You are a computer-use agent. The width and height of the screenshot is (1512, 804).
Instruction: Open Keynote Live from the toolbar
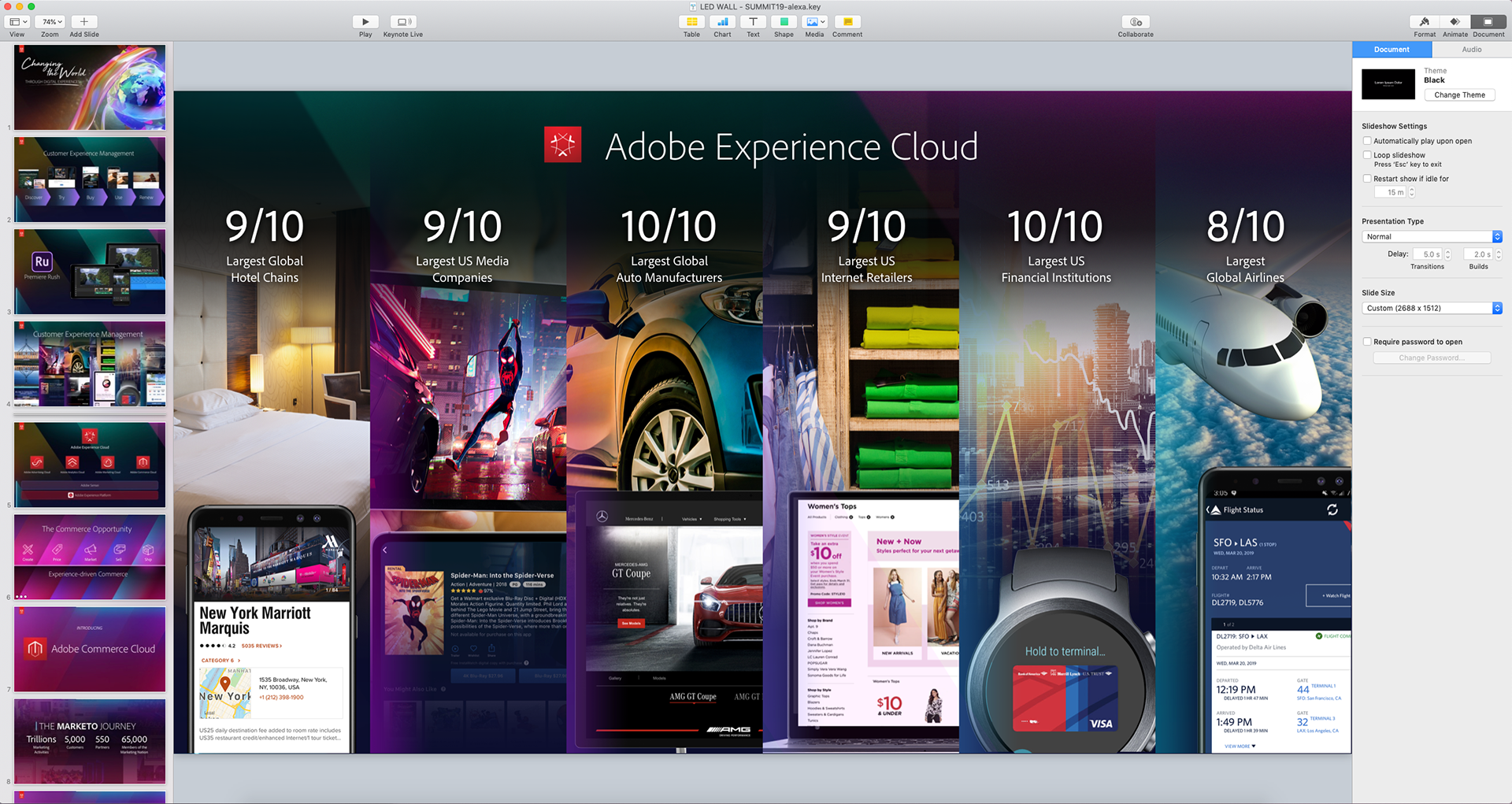(403, 22)
